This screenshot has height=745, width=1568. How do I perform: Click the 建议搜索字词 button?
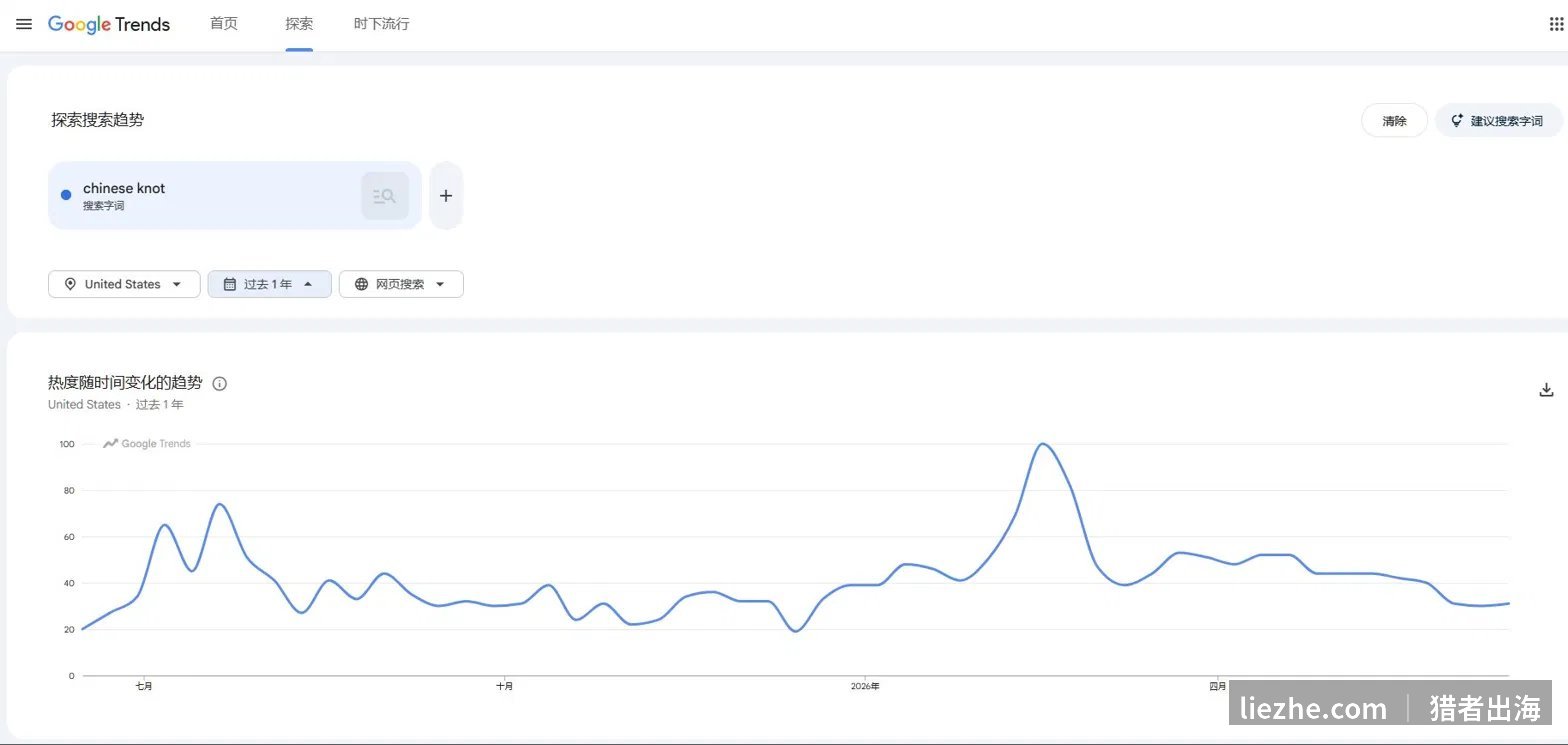pyautogui.click(x=1498, y=121)
